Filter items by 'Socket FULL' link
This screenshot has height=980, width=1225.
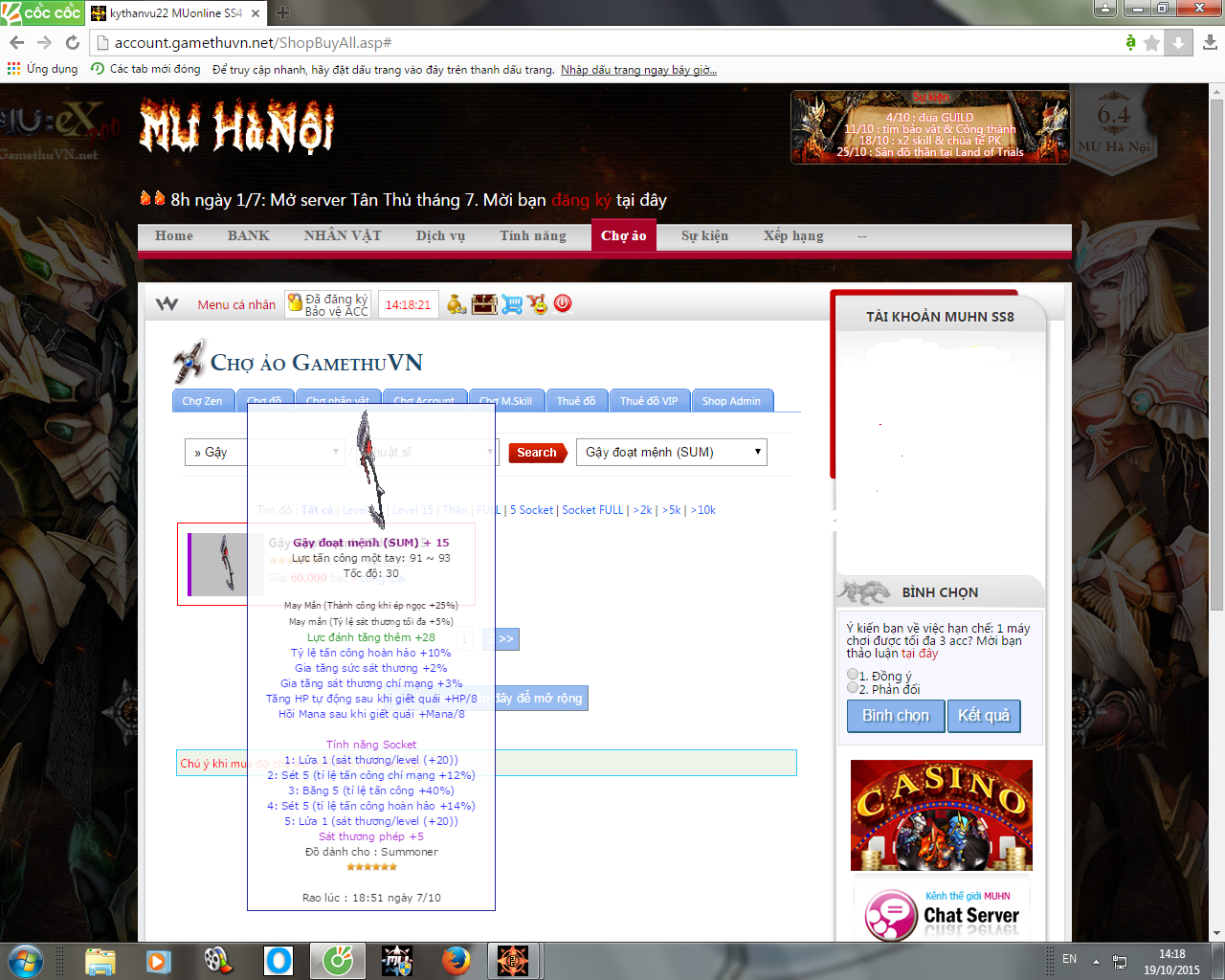592,510
